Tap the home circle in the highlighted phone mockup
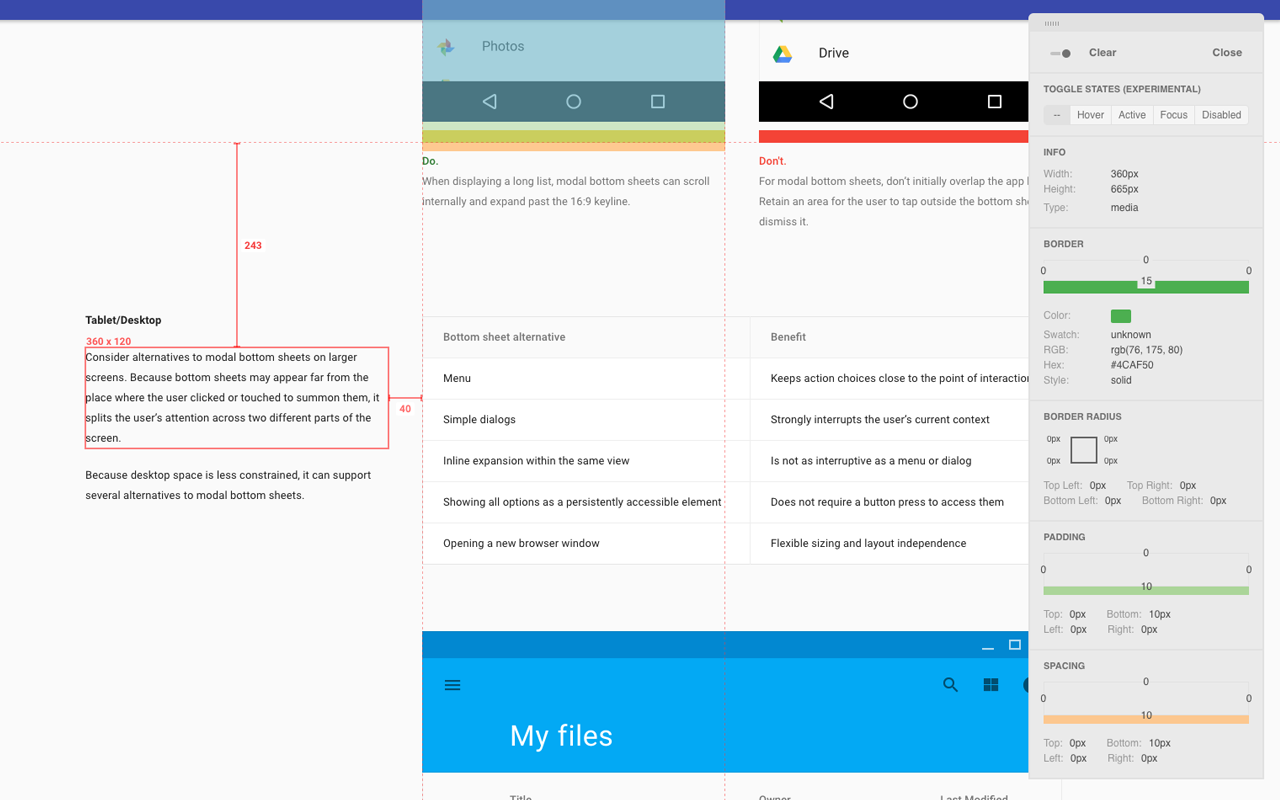 [573, 102]
